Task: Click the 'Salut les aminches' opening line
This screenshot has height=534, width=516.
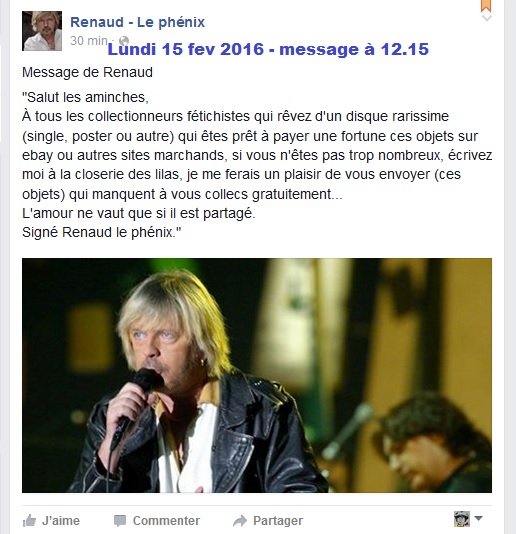Action: tap(85, 97)
